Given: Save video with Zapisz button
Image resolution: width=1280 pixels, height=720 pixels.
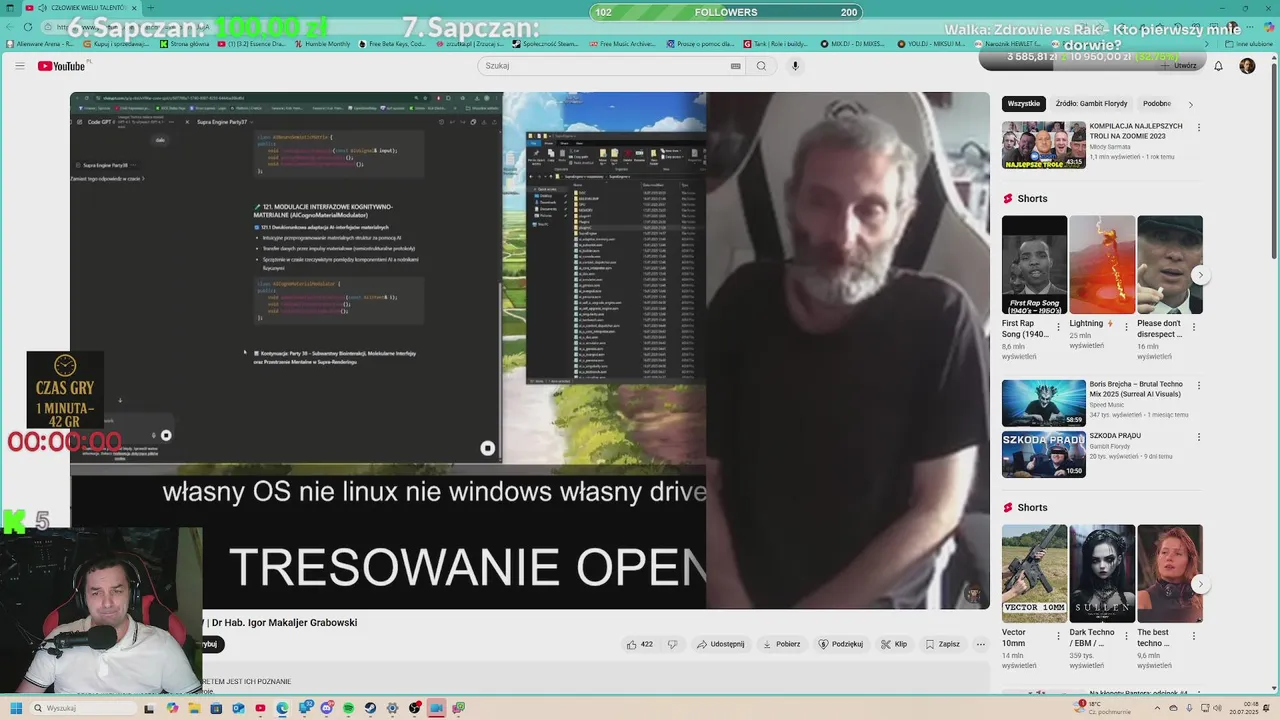Looking at the screenshot, I should pyautogui.click(x=942, y=644).
